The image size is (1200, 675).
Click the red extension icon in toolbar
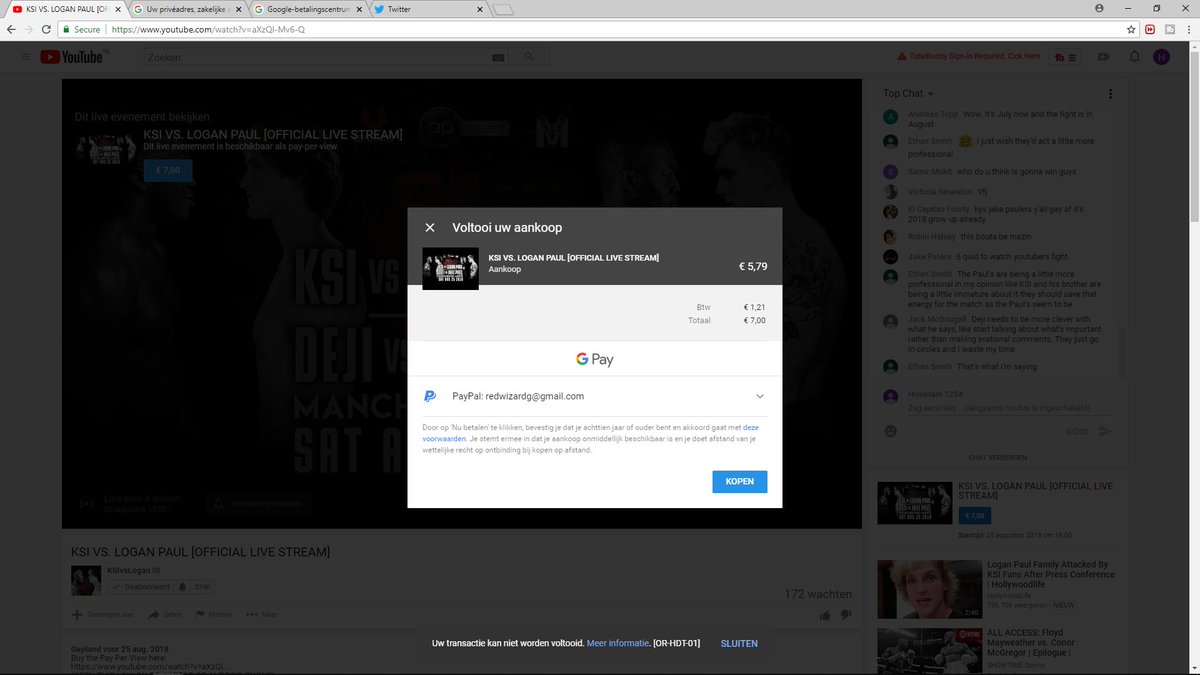(x=1150, y=30)
